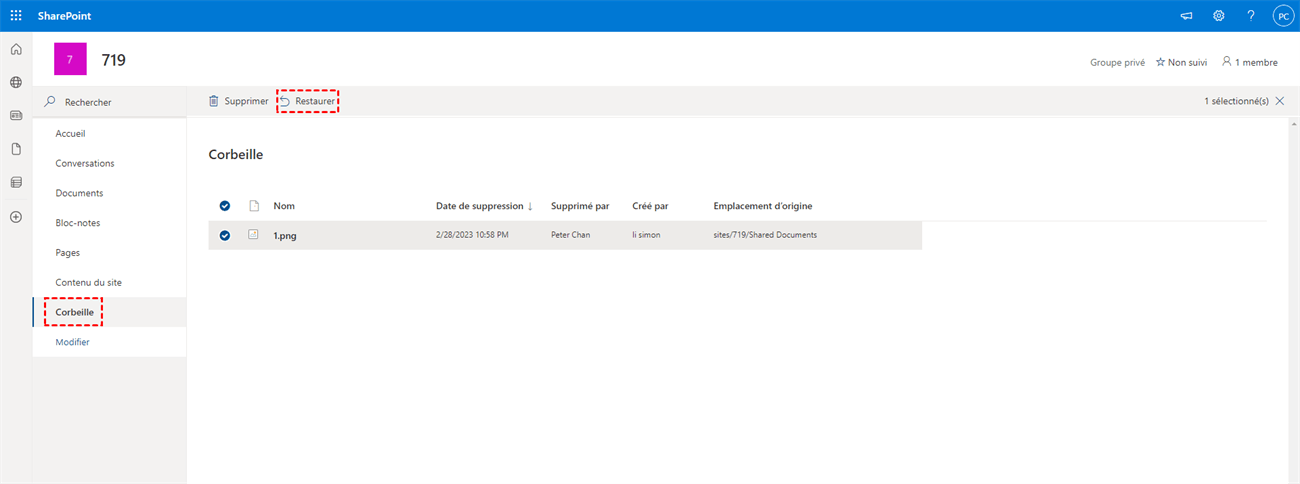1300x484 pixels.
Task: Click the Restaurer button
Action: pos(308,101)
